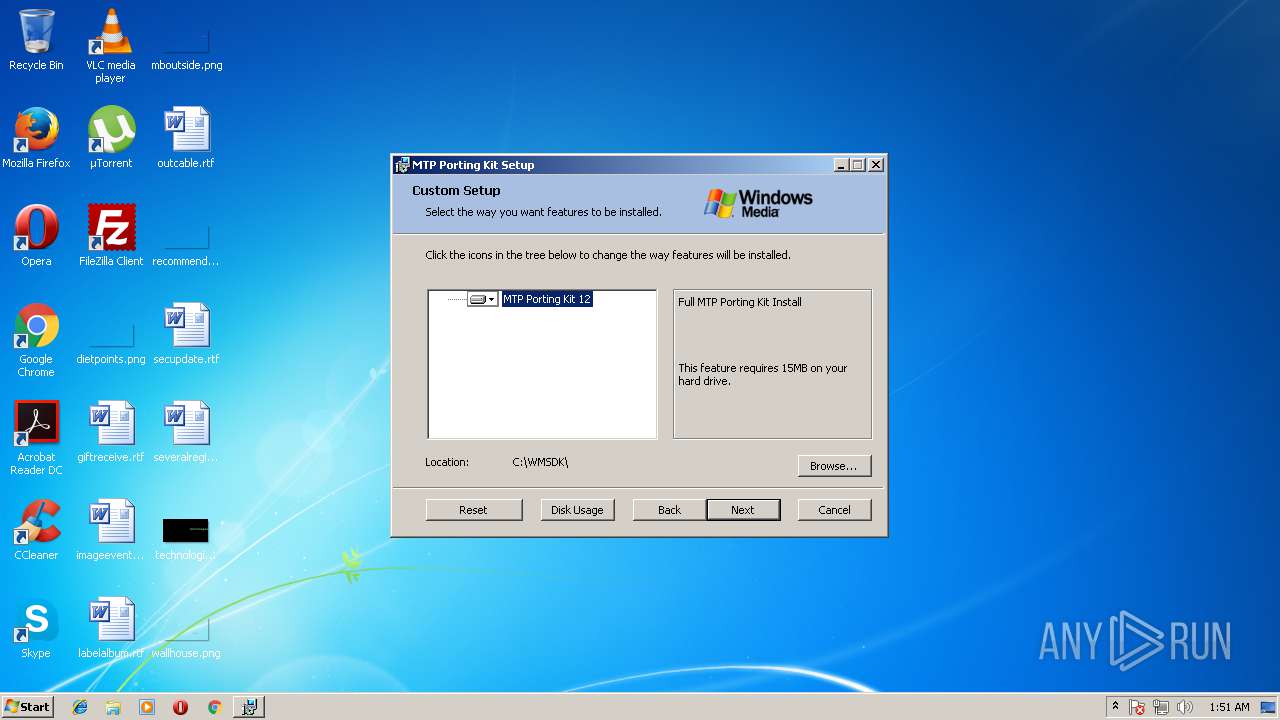The height and width of the screenshot is (720, 1280).
Task: Select dietpoints.png desktop file
Action: pos(110,344)
